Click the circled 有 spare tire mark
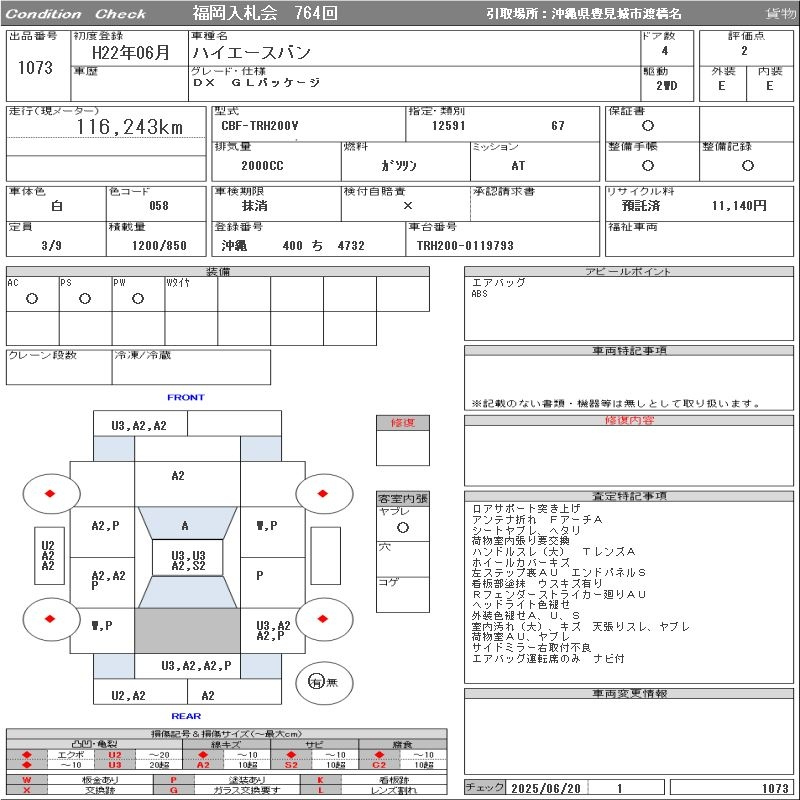This screenshot has width=800, height=800. [316, 682]
